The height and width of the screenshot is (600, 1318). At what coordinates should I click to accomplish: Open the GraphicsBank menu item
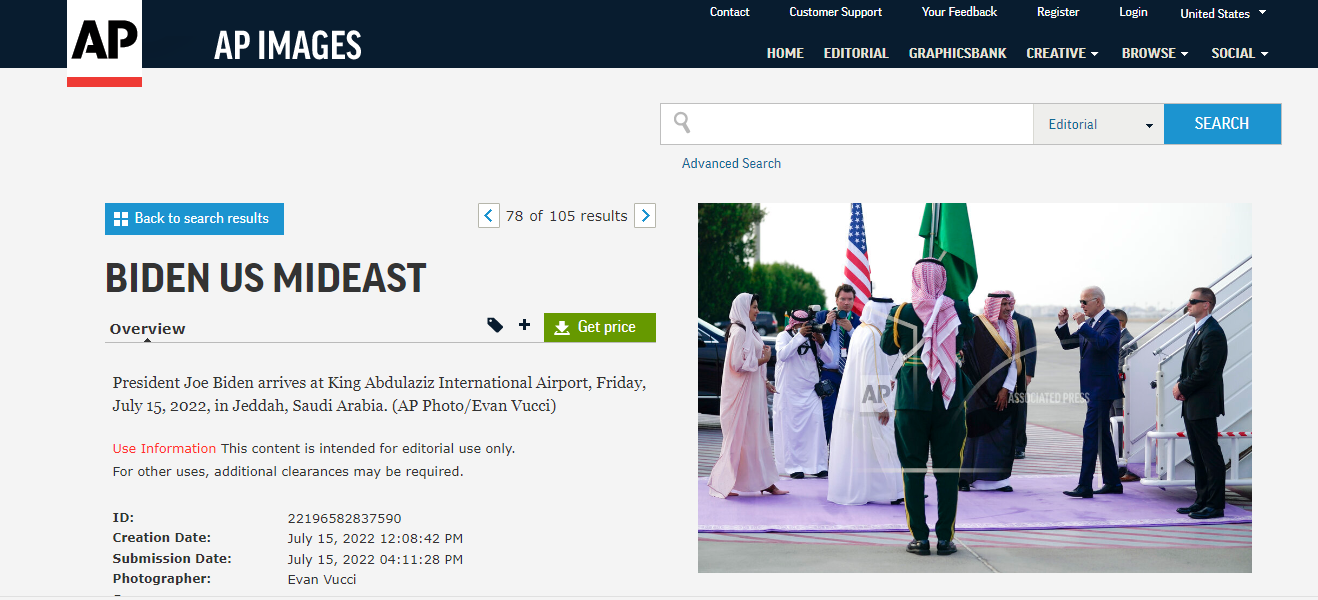(957, 53)
